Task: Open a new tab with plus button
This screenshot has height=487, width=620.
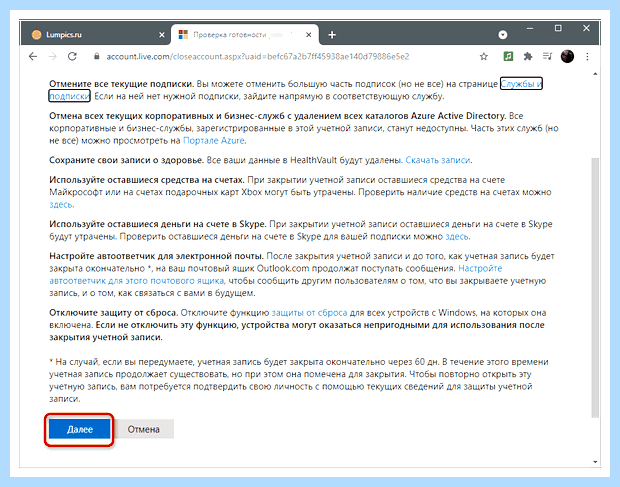Action: pyautogui.click(x=332, y=35)
